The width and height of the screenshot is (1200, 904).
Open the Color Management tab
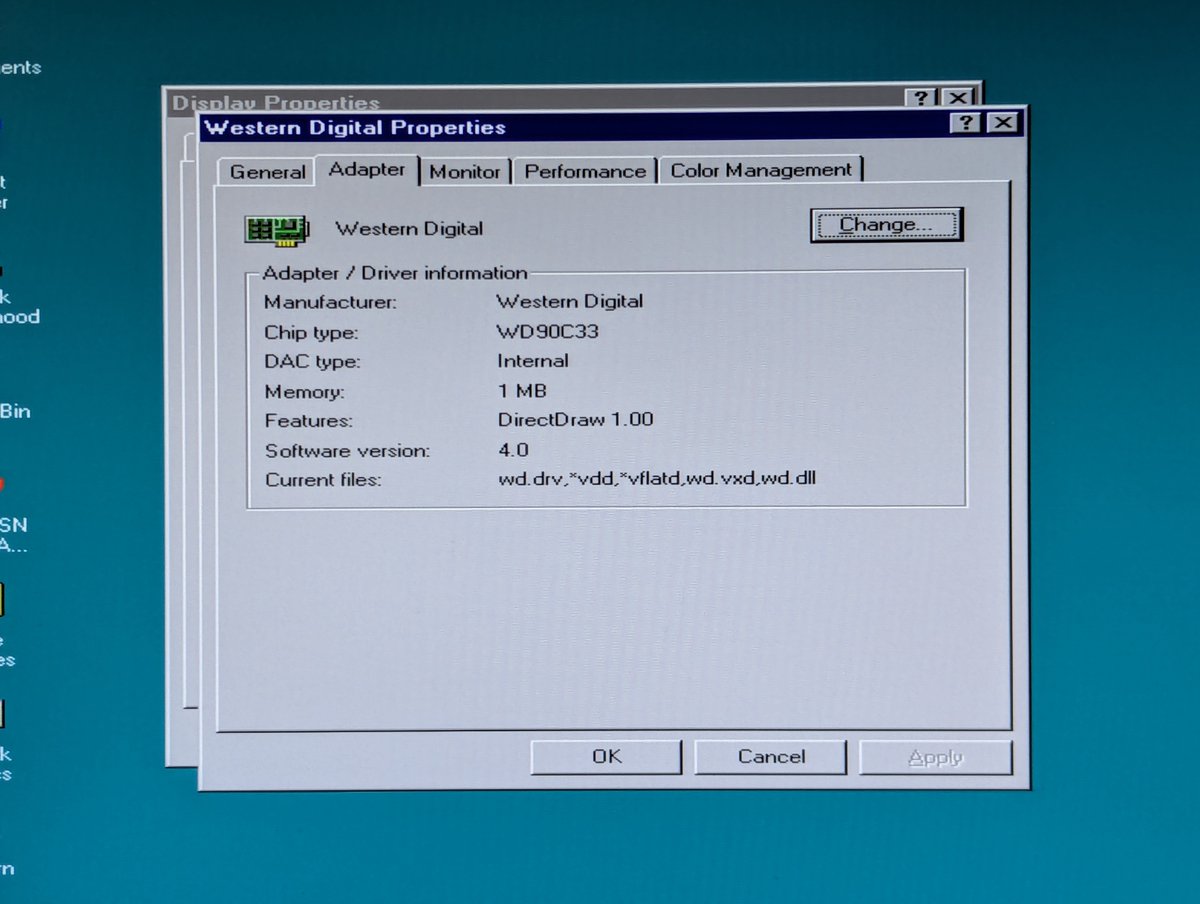761,170
